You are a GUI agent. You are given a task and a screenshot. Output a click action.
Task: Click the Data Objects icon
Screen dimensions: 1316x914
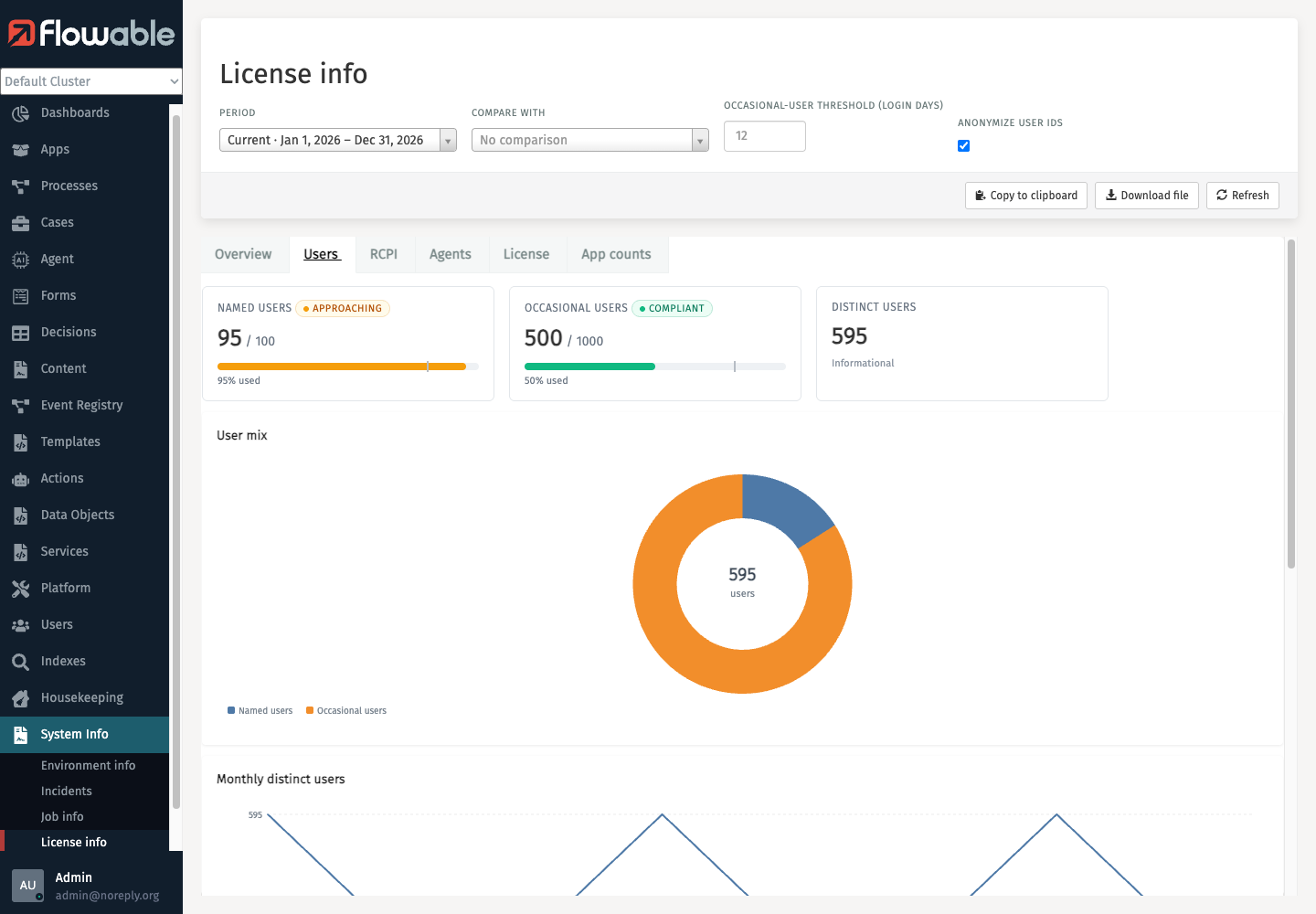tap(20, 515)
